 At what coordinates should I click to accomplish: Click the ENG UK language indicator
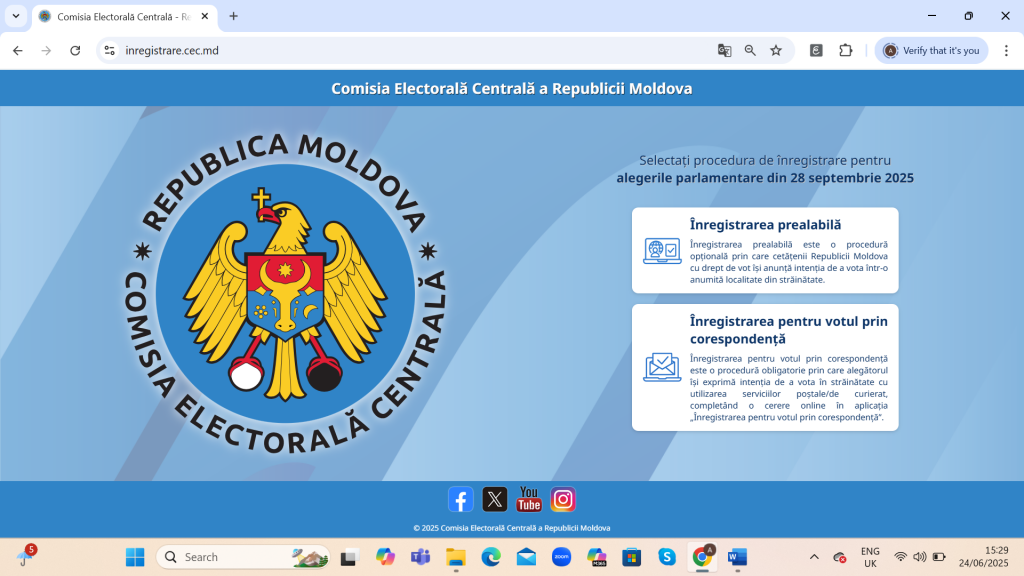[x=870, y=557]
